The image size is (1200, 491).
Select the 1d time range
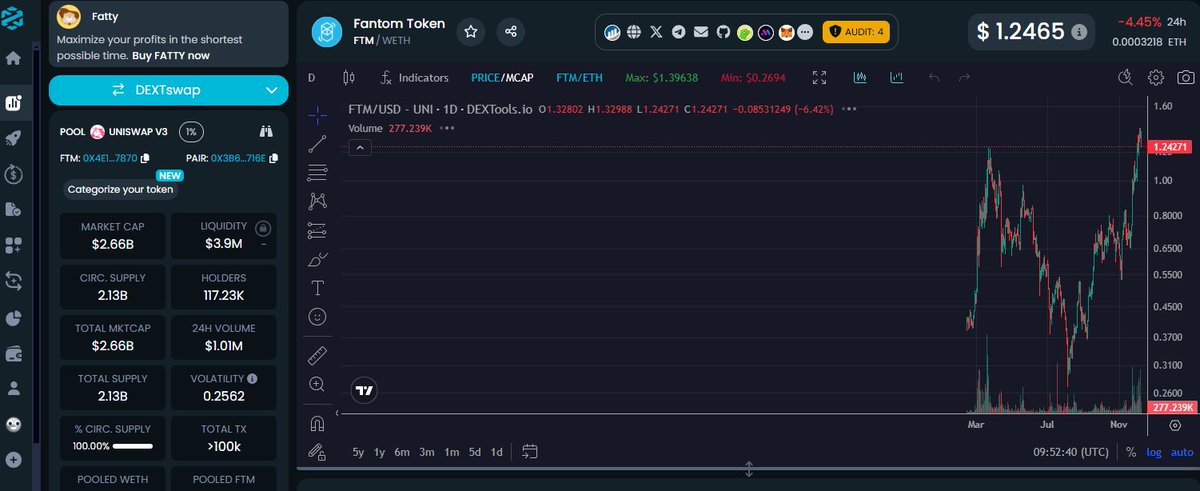coord(496,452)
